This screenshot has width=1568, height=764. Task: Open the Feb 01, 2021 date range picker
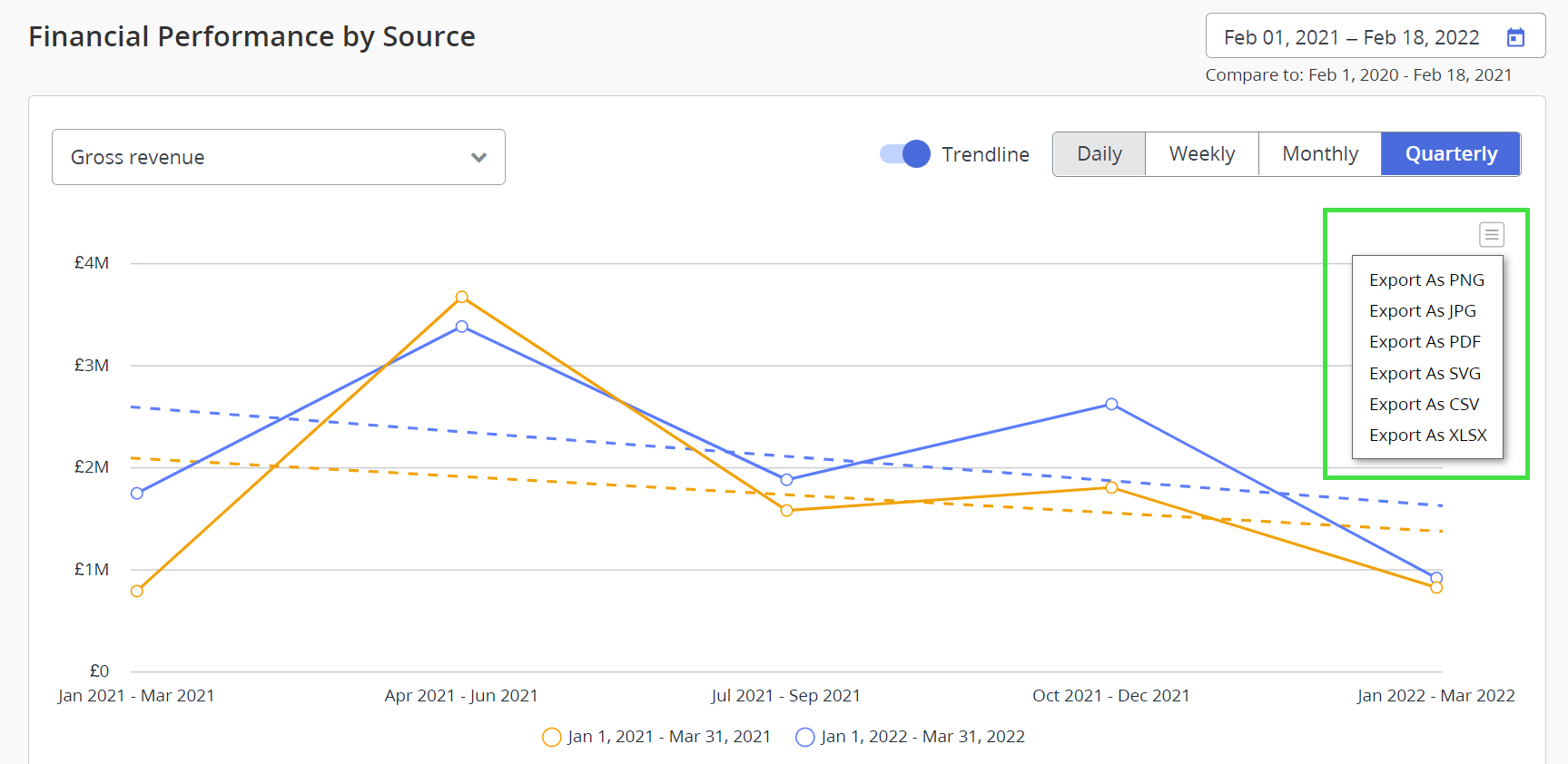(x=1351, y=37)
